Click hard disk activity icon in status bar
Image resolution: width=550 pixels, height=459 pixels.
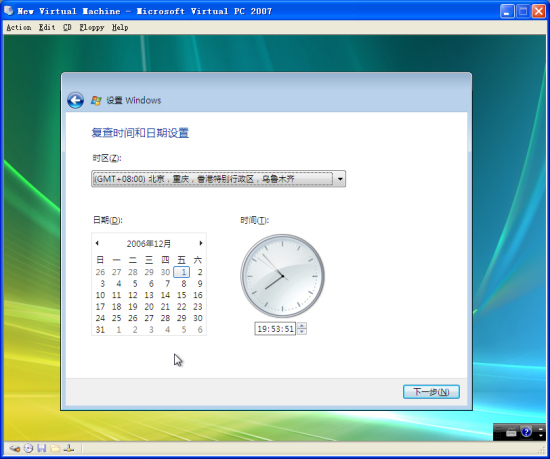[14, 448]
